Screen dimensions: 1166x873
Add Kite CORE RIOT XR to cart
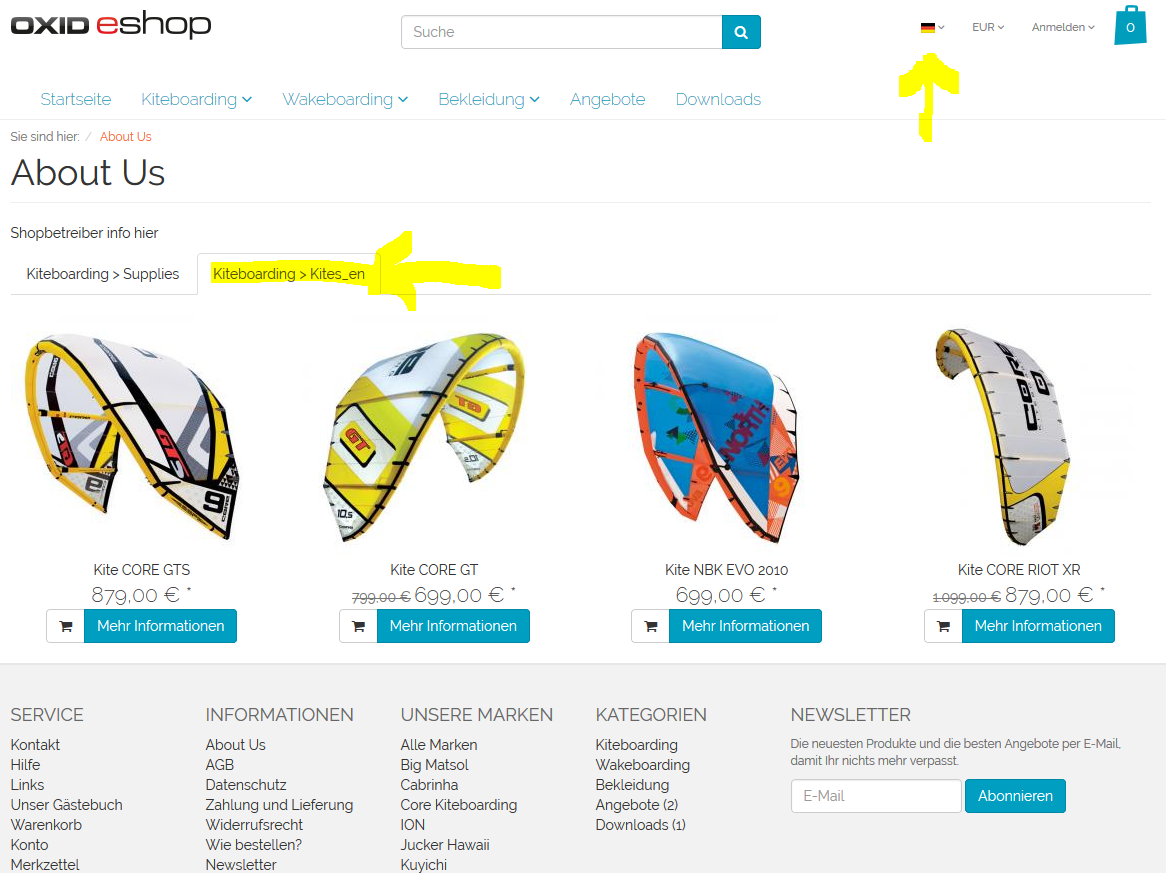[944, 626]
